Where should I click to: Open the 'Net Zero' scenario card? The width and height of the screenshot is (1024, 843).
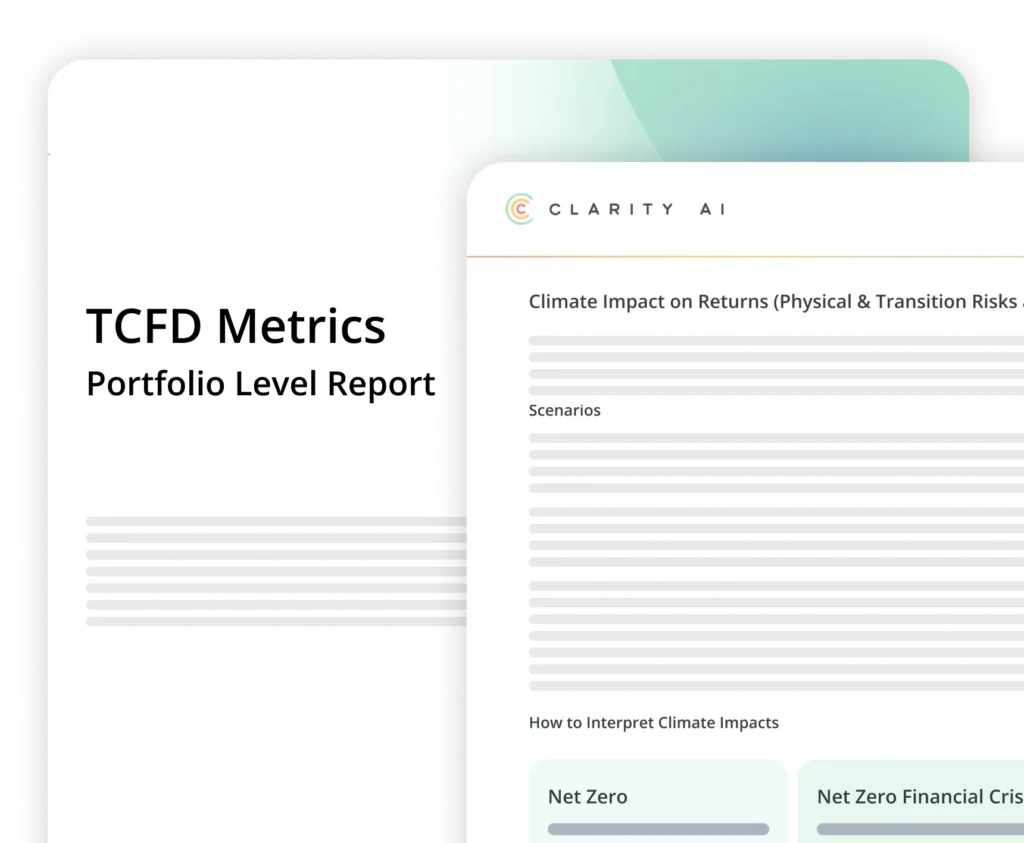pos(658,801)
